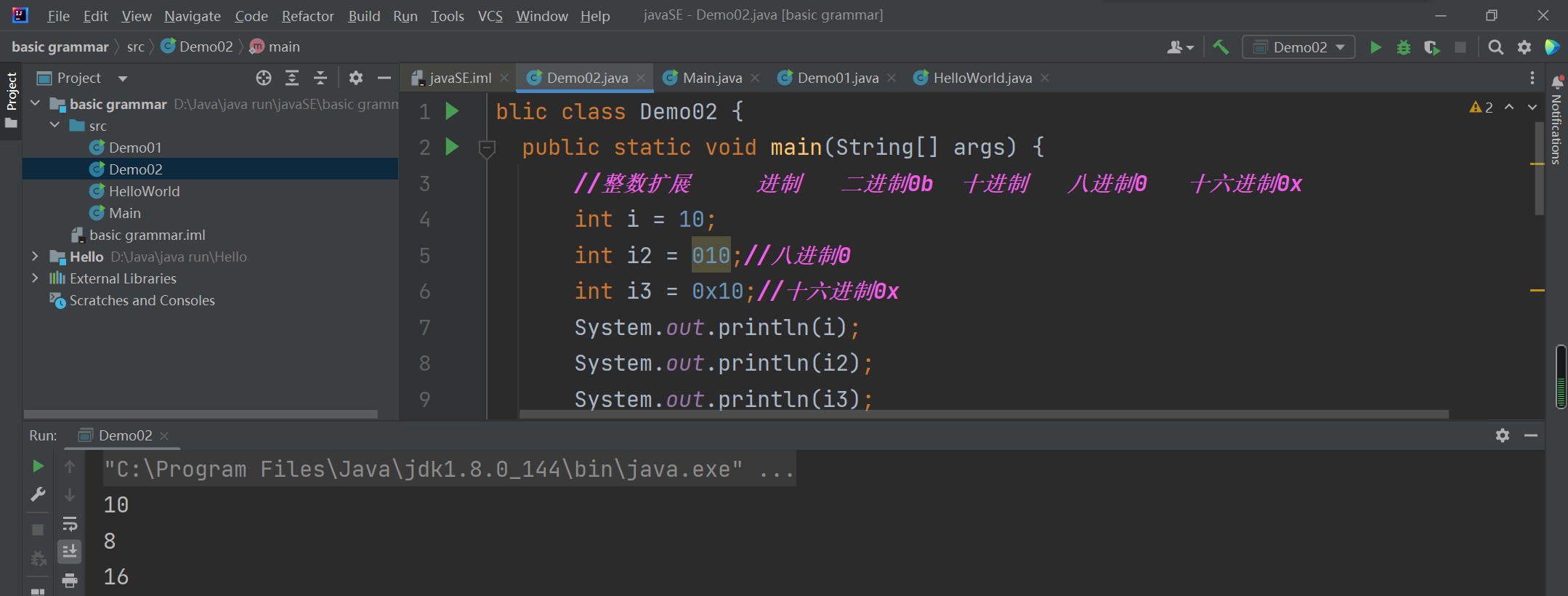1568x596 pixels.
Task: Run Demo02 from the top toolbar
Action: [1375, 47]
